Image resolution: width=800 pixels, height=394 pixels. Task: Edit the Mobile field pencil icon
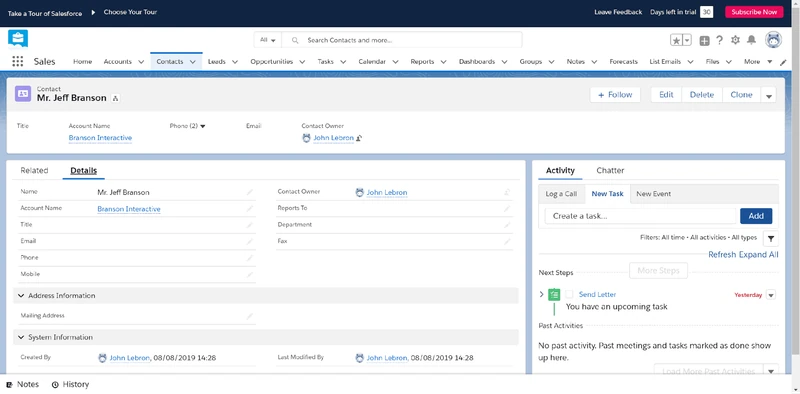tap(249, 275)
